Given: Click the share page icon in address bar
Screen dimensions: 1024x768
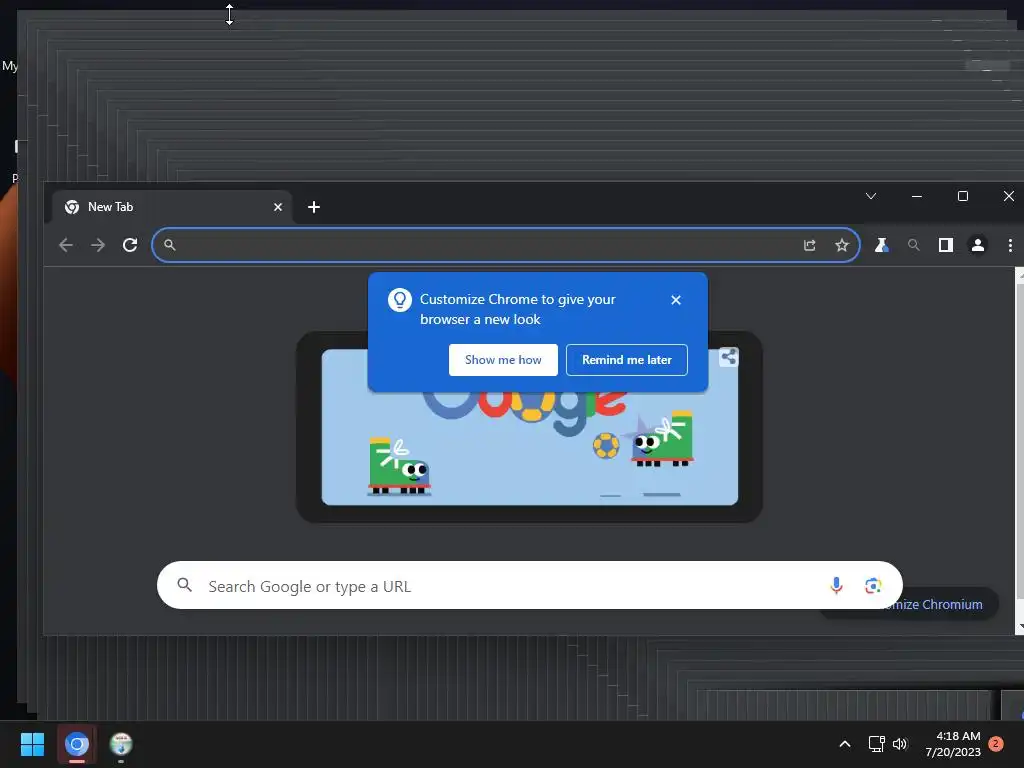Looking at the screenshot, I should pyautogui.click(x=810, y=245).
